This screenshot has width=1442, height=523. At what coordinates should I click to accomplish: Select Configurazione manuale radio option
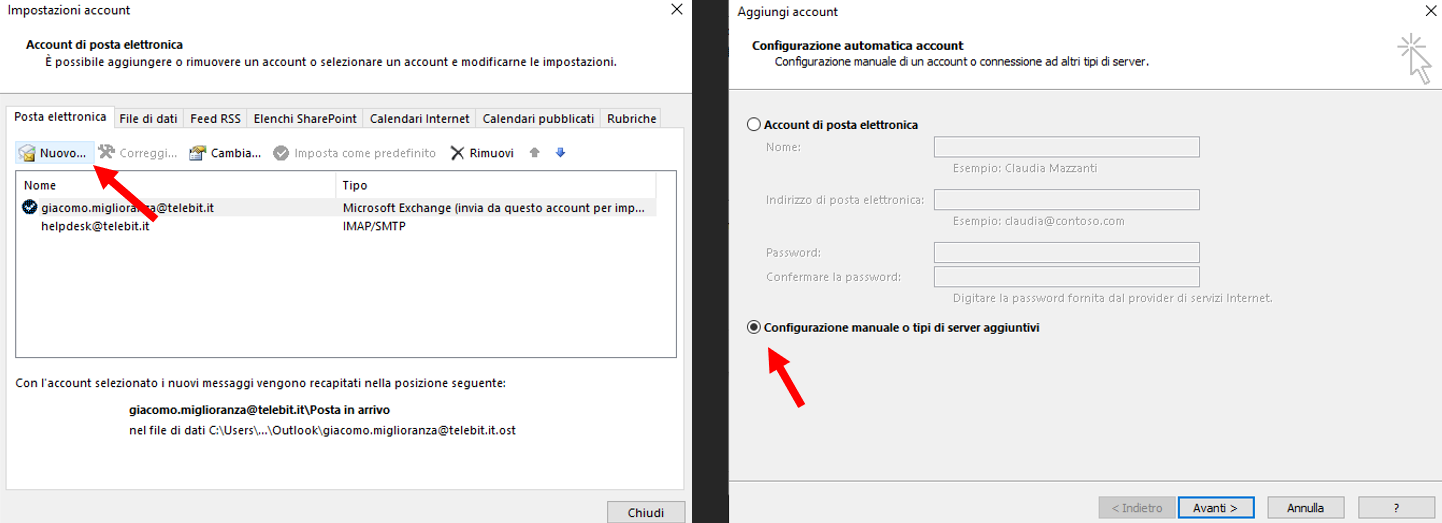(x=754, y=327)
